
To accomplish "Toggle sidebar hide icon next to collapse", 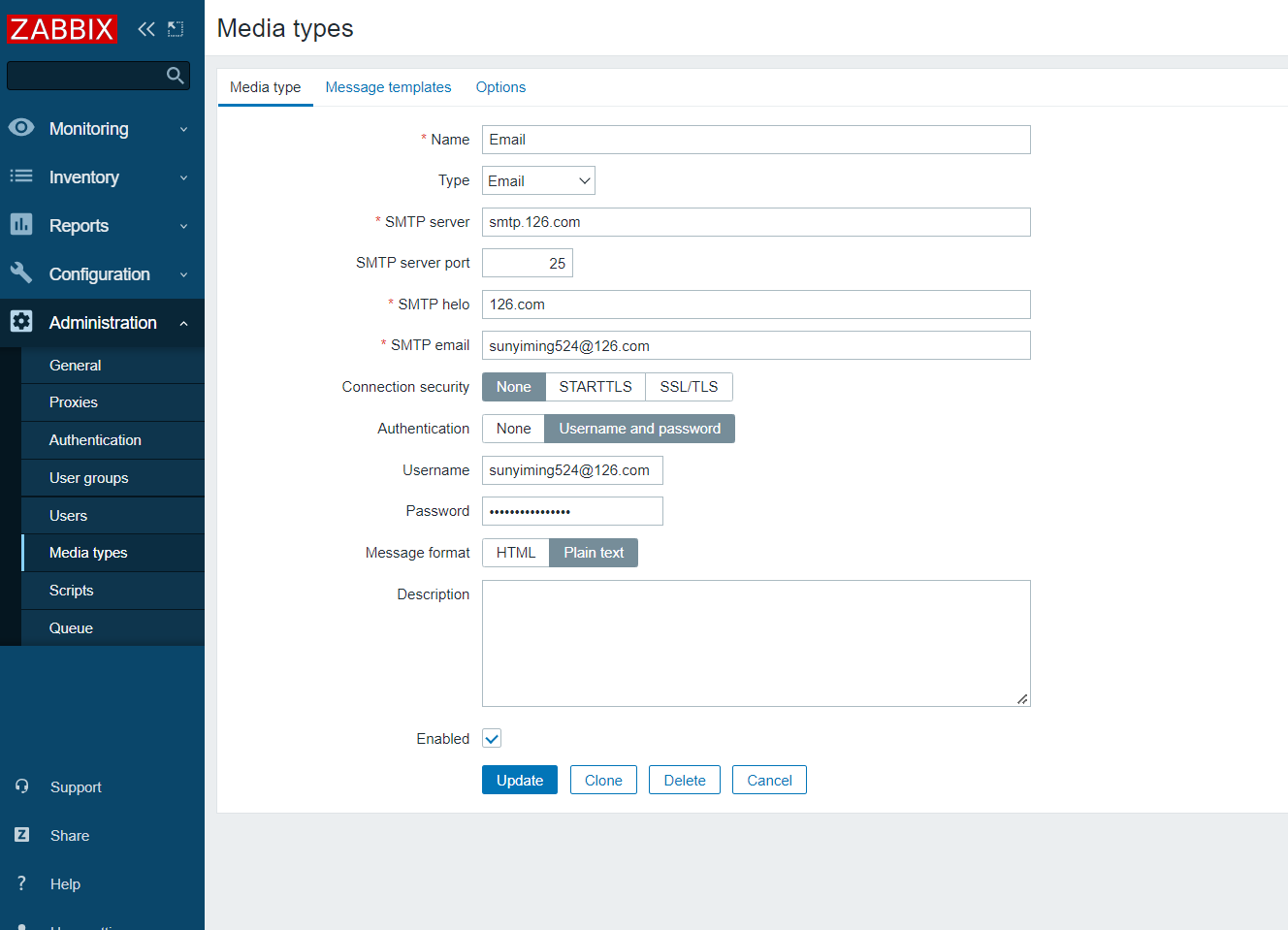I will click(x=176, y=29).
